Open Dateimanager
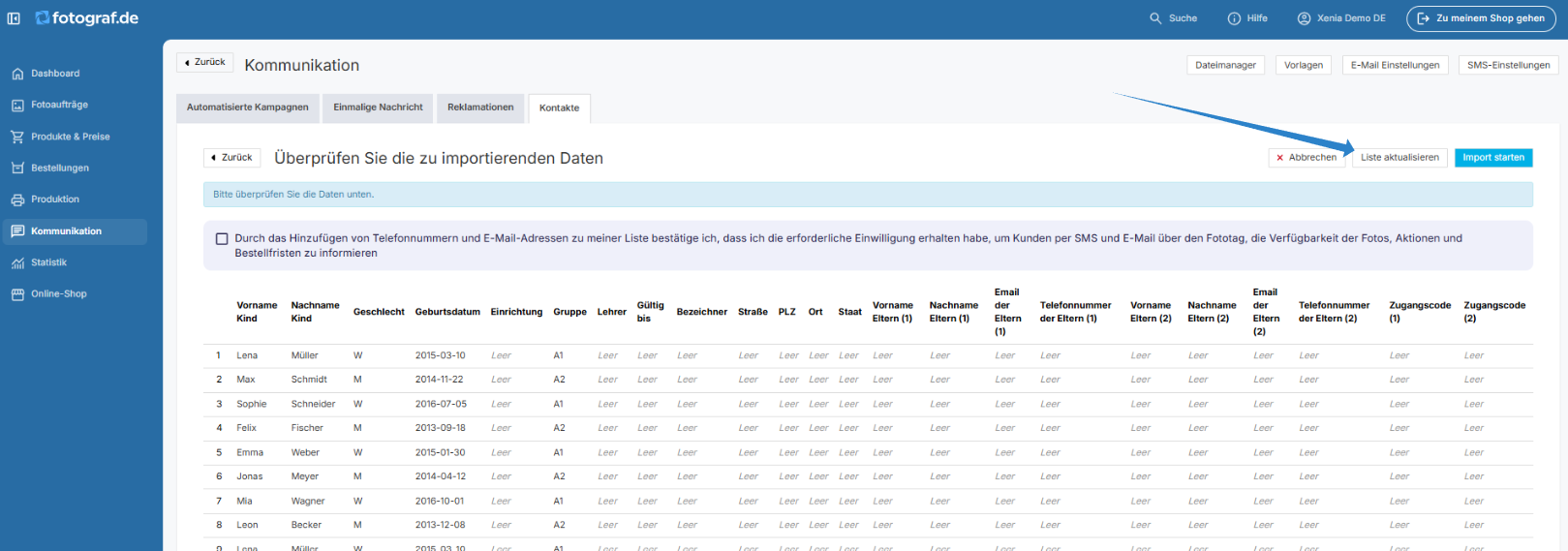This screenshot has width=1568, height=551. (x=1225, y=65)
